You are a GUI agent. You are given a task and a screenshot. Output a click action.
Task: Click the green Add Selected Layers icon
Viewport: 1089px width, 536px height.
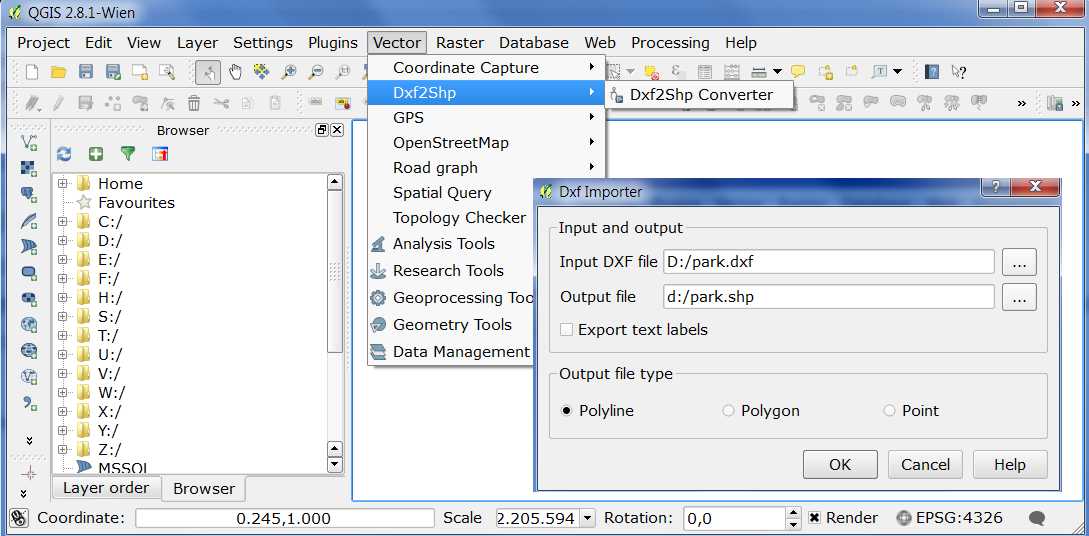click(96, 154)
